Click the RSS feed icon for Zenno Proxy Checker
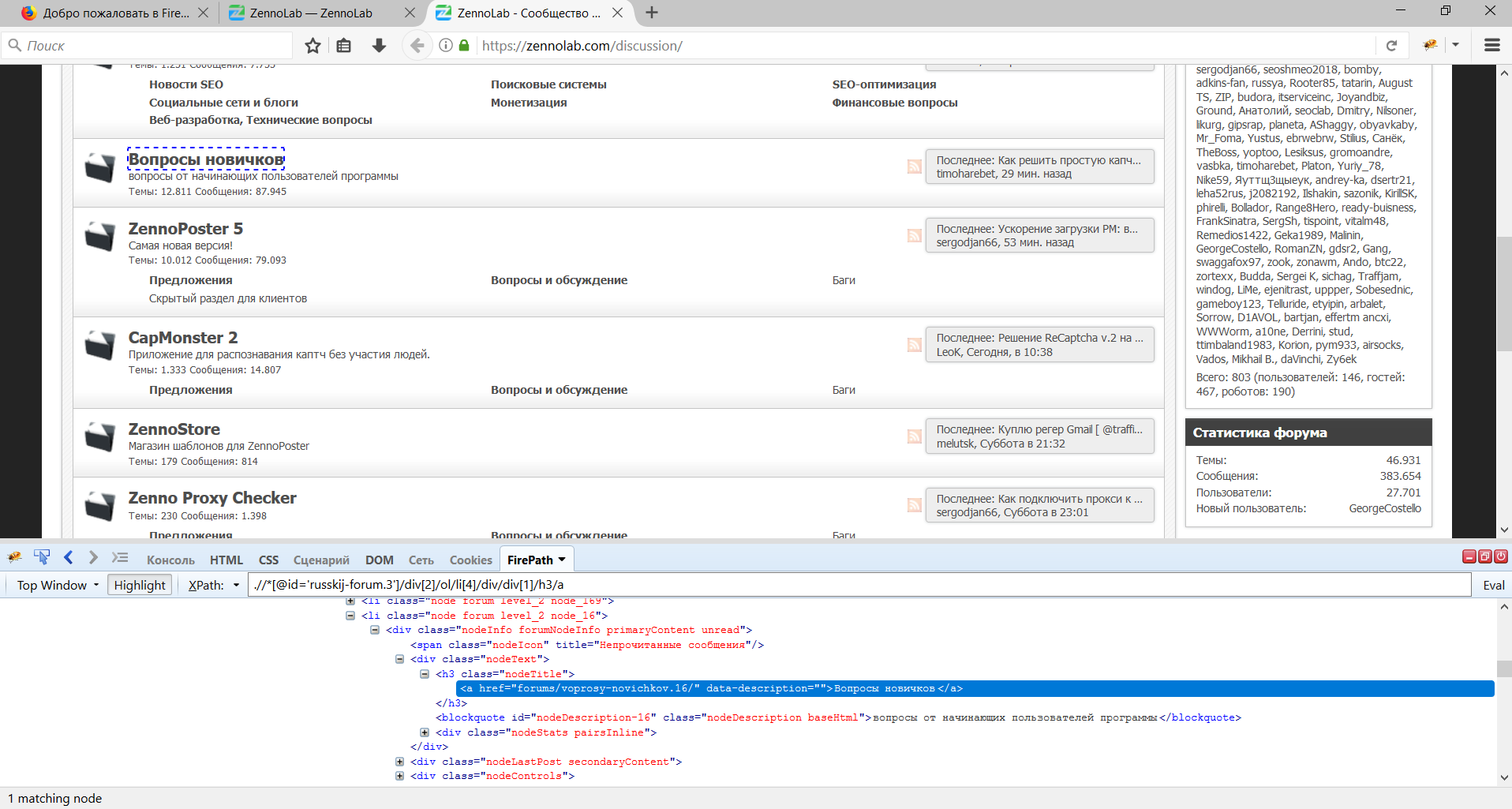The width and height of the screenshot is (1512, 809). point(914,505)
